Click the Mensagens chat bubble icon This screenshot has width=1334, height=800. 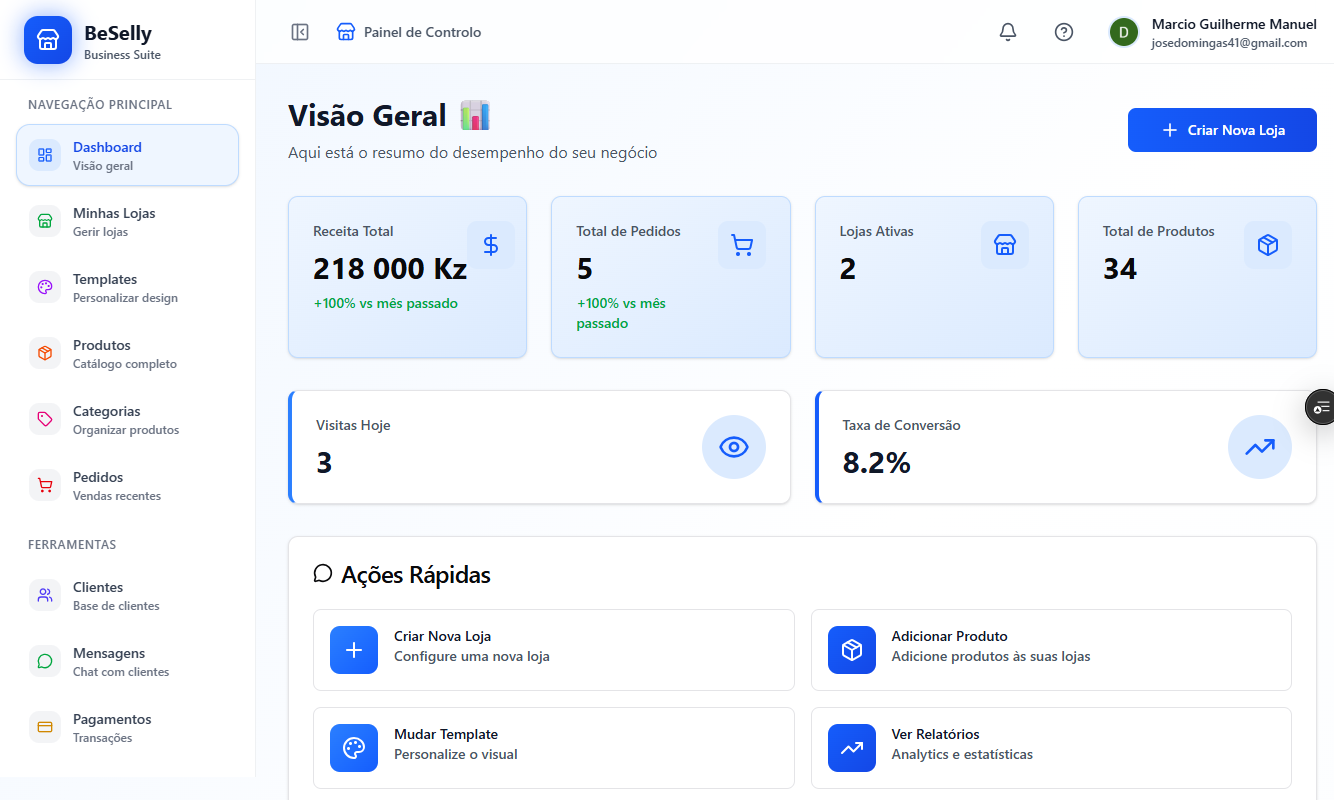point(44,661)
